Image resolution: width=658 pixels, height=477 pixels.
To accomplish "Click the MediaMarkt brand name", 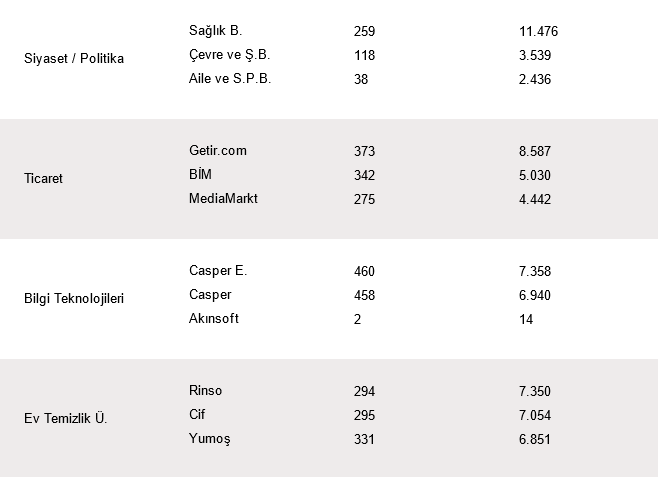I will [223, 198].
